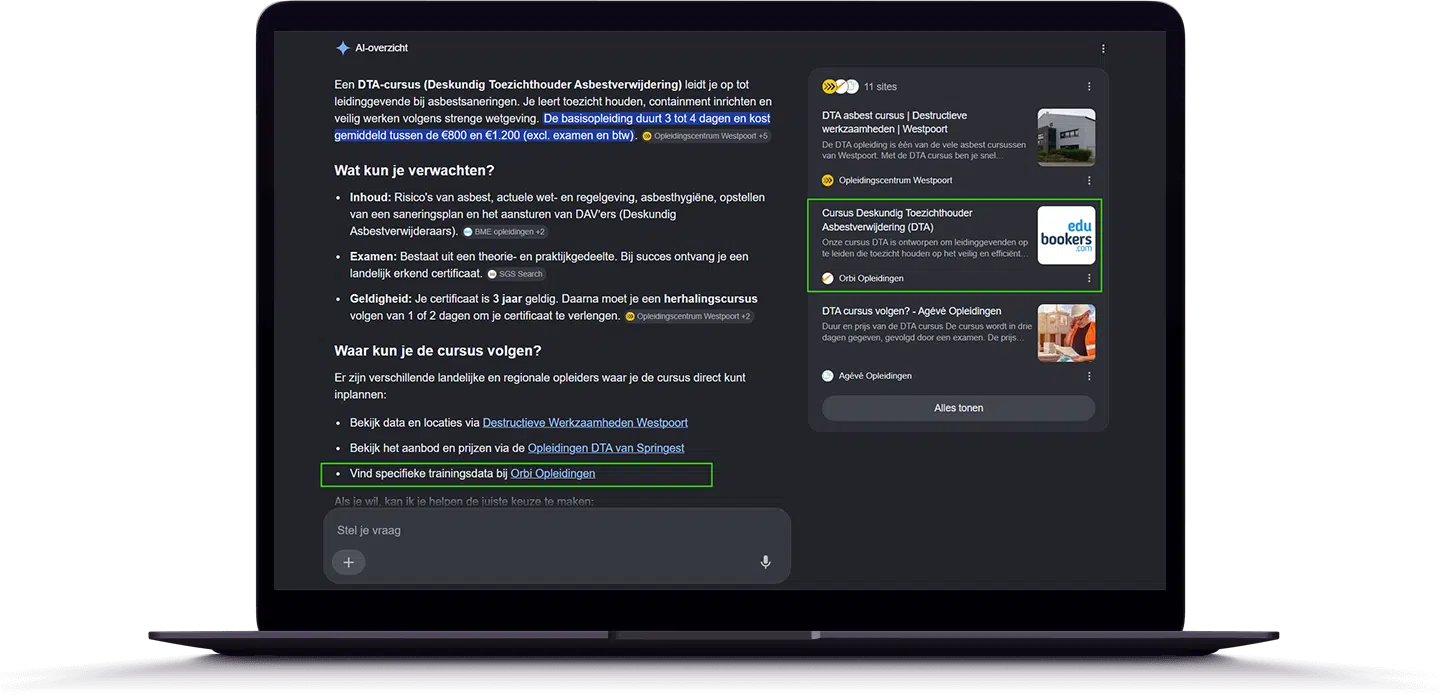Viewport: 1440px width, 695px height.
Task: Open the Opleidingscentrum Westpoort +2 source chip
Action: tap(689, 316)
